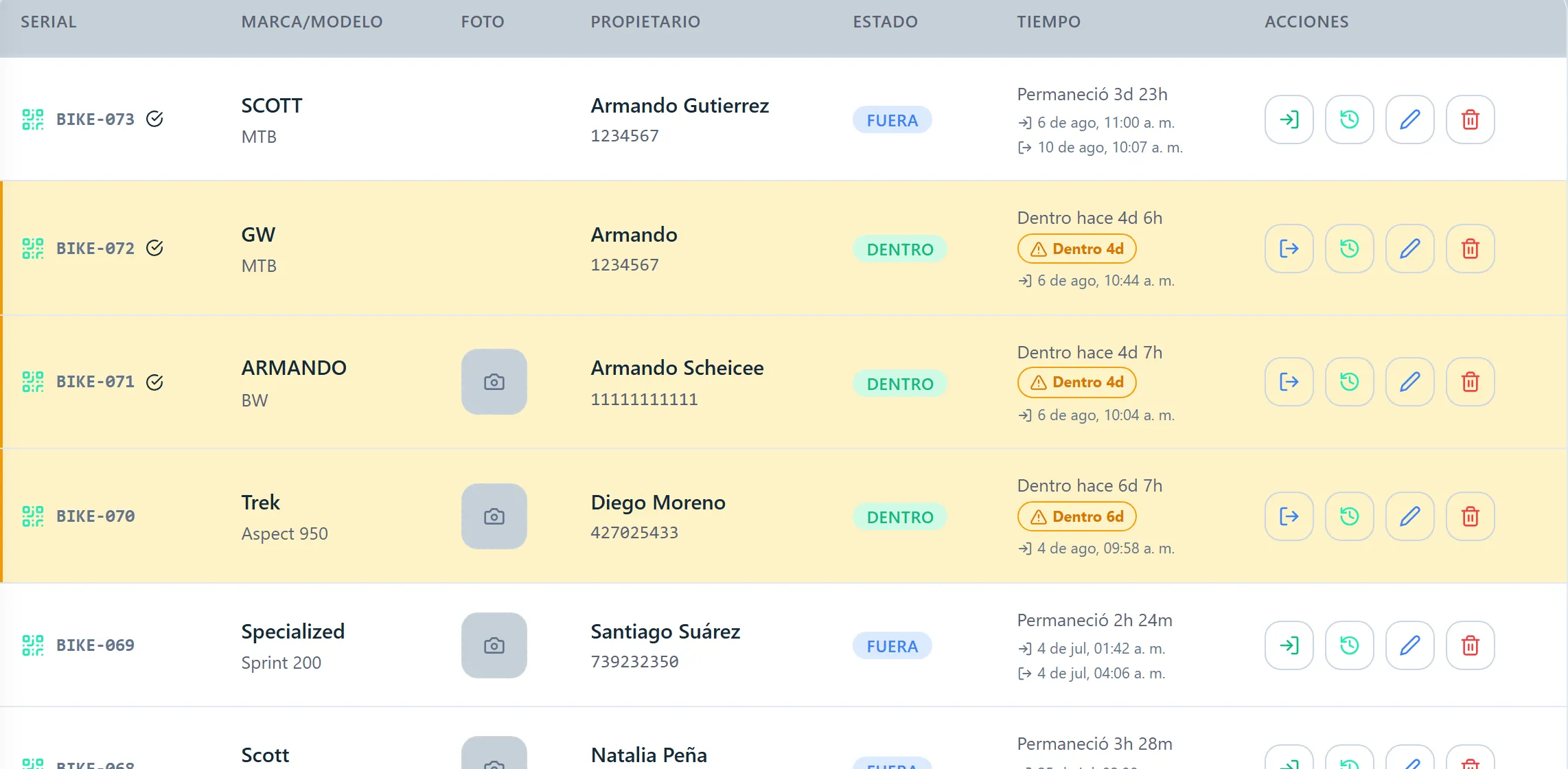The height and width of the screenshot is (769, 1568).
Task: Open QR code for BIKE-072
Action: [x=32, y=249]
